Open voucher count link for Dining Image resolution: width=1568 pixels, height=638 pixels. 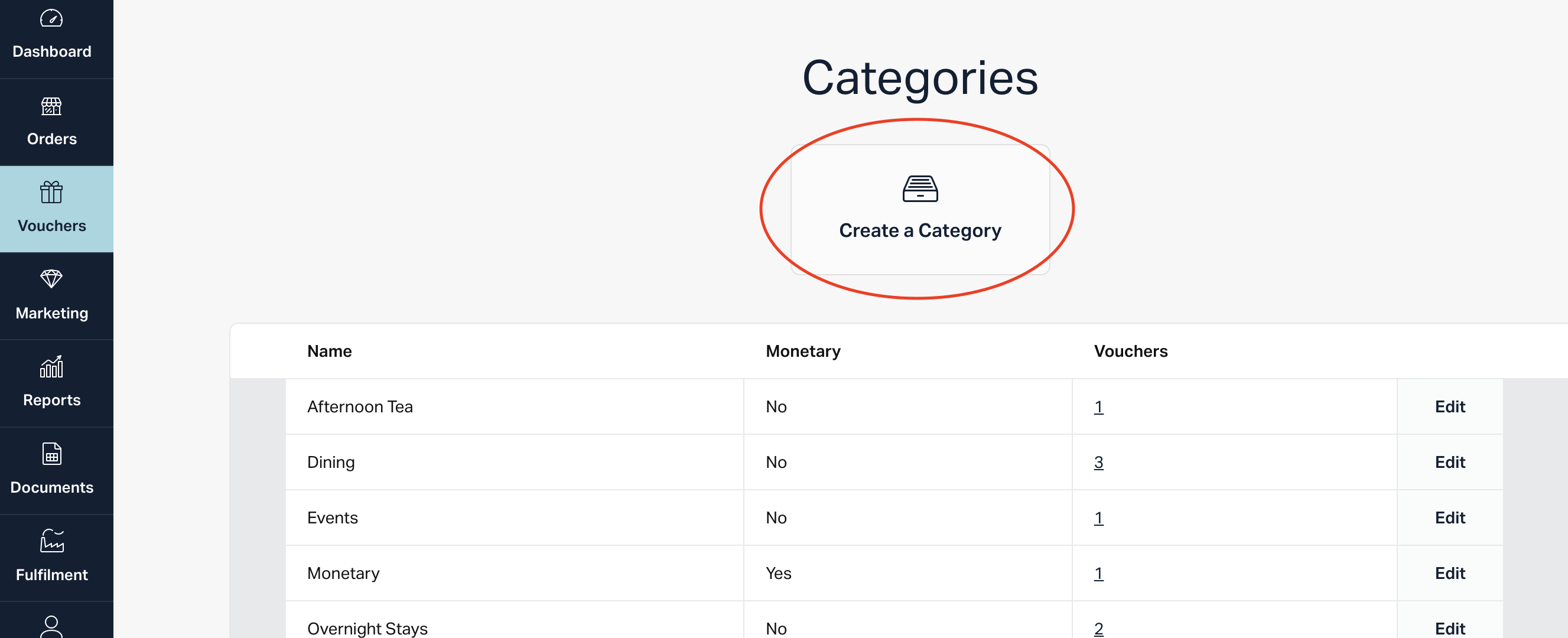pyautogui.click(x=1099, y=462)
